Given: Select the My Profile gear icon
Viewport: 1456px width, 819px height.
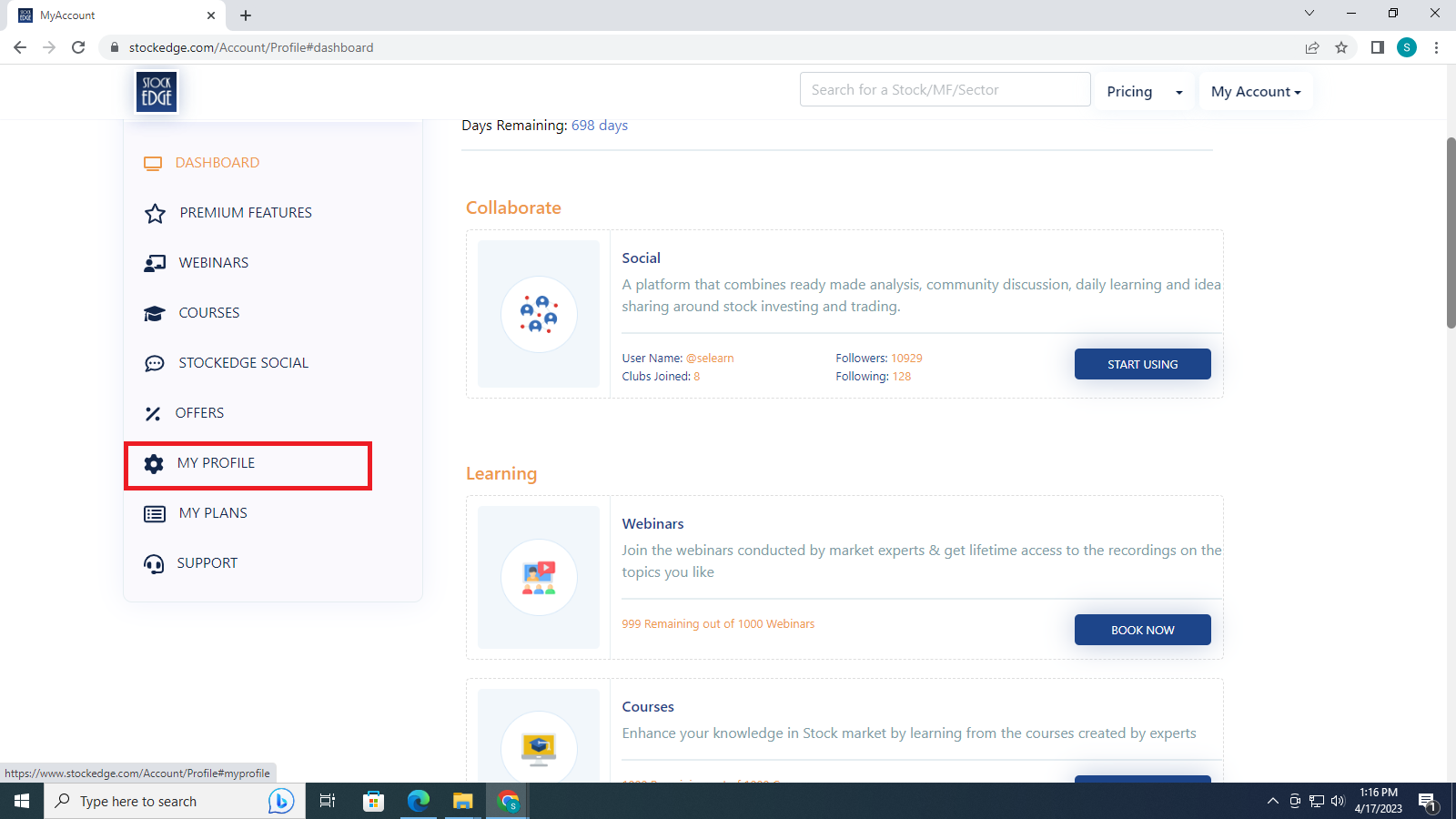Looking at the screenshot, I should [154, 464].
